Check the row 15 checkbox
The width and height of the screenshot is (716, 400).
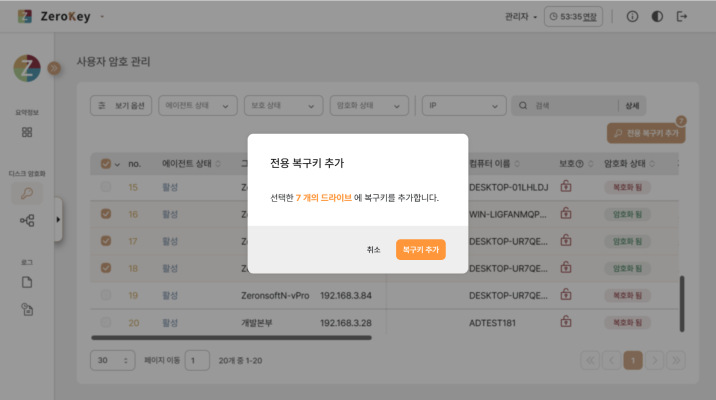click(x=106, y=186)
